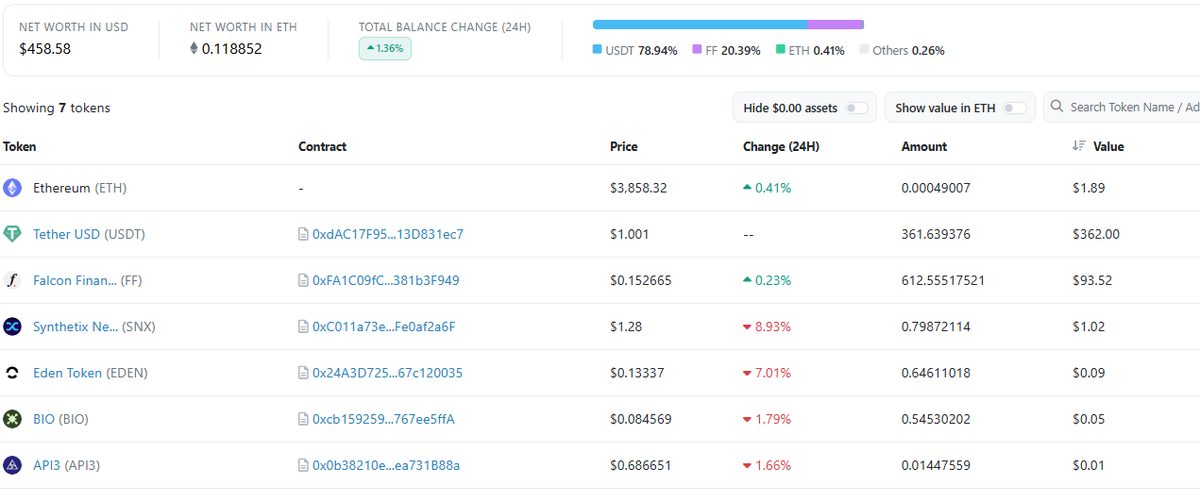The width and height of the screenshot is (1200, 502).
Task: Open Tether USD (USDT) token link
Action: tap(89, 234)
